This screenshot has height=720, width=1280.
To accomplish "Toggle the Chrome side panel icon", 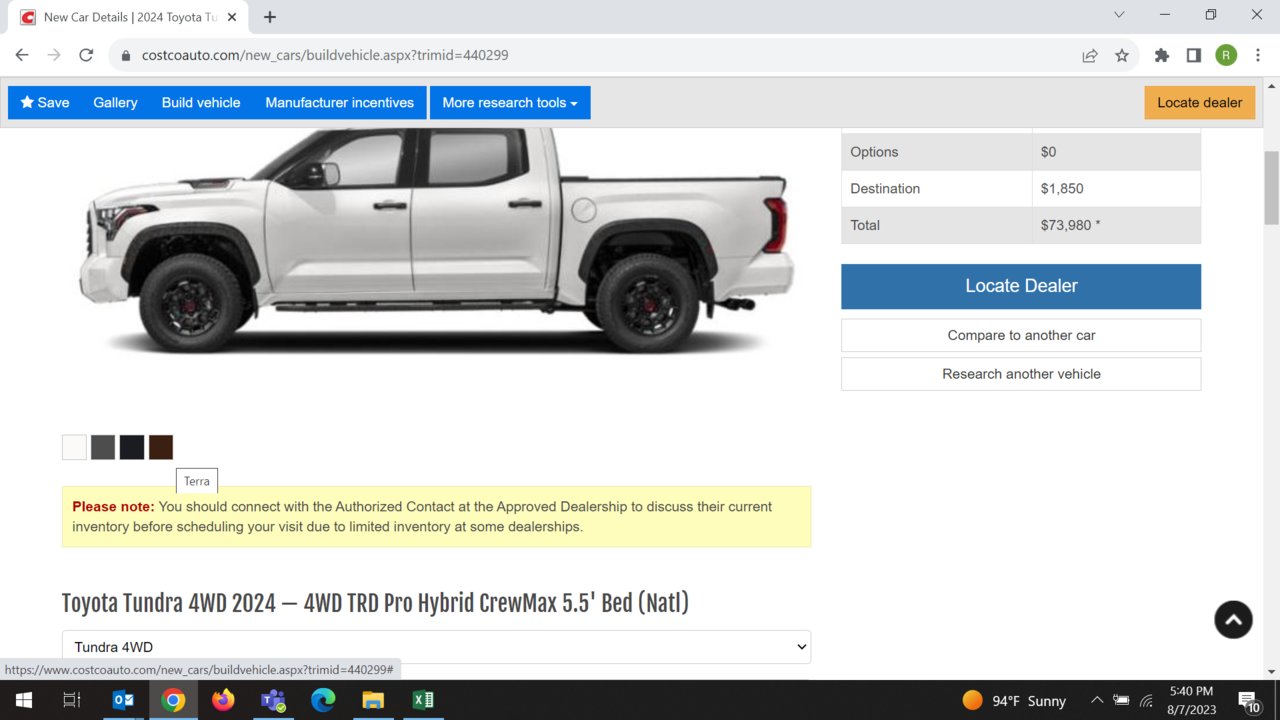I will click(x=1194, y=55).
